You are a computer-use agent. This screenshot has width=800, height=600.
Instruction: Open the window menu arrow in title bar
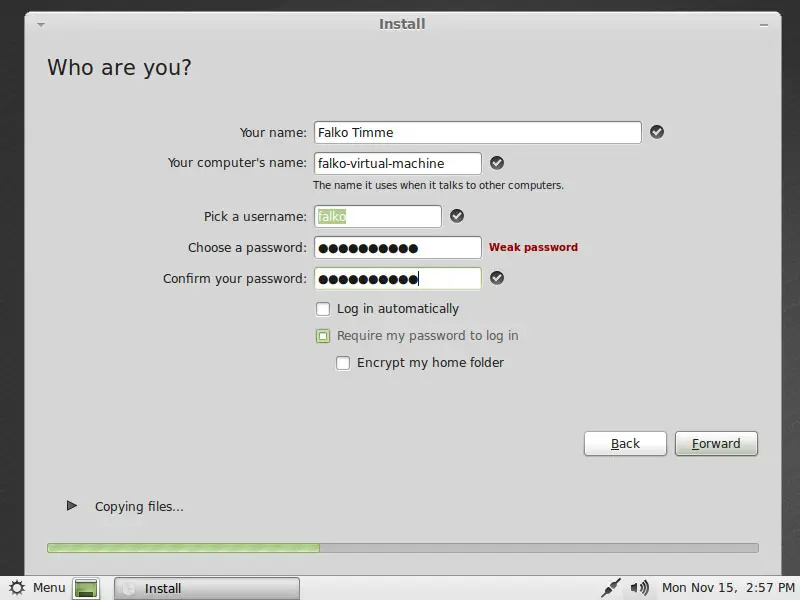tap(41, 24)
